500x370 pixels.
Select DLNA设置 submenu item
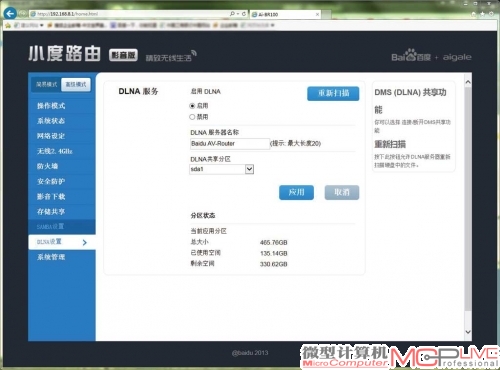pyautogui.click(x=62, y=242)
